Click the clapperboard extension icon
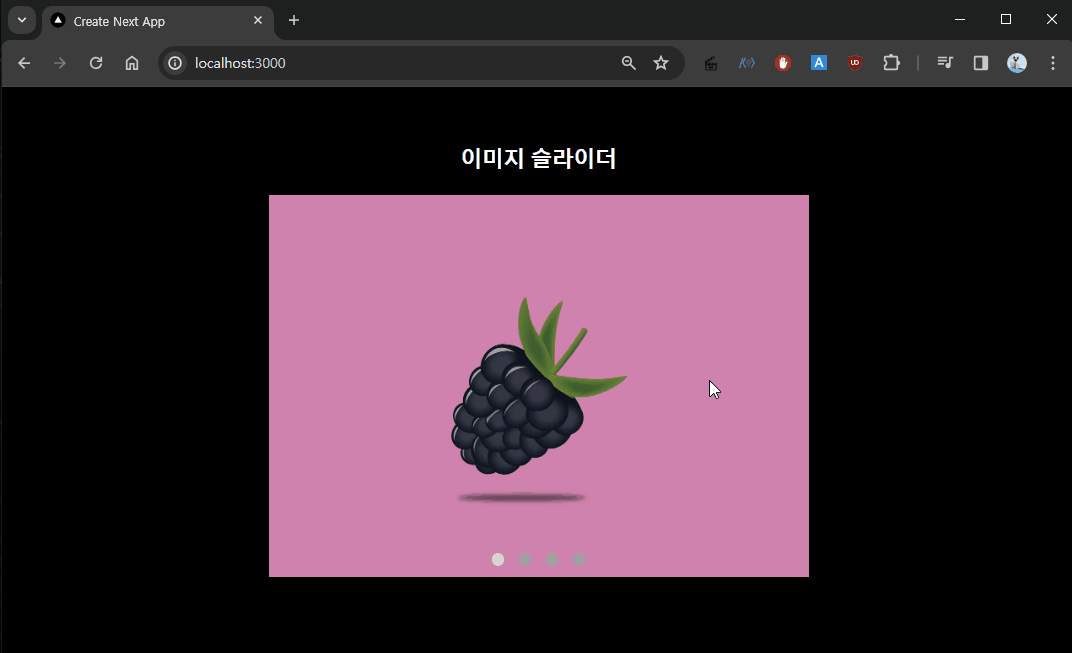The image size is (1072, 653). pos(711,63)
